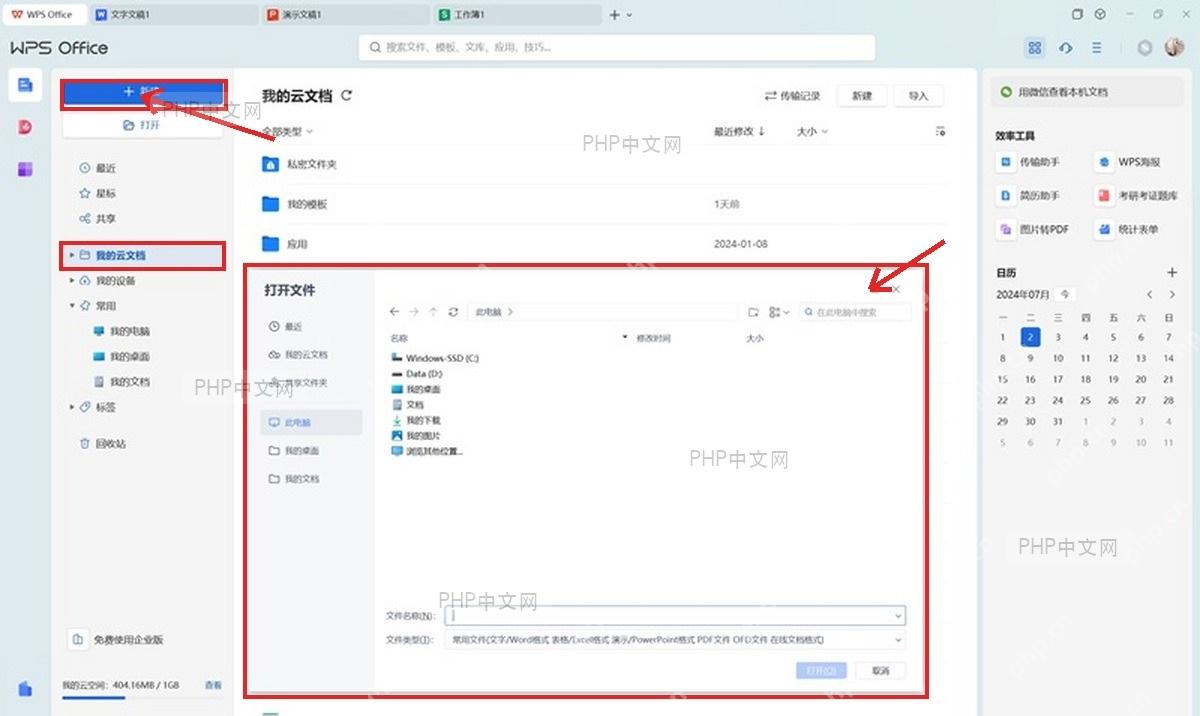Switch to the WPS Office home tab
Viewport: 1200px width, 716px height.
click(x=44, y=15)
